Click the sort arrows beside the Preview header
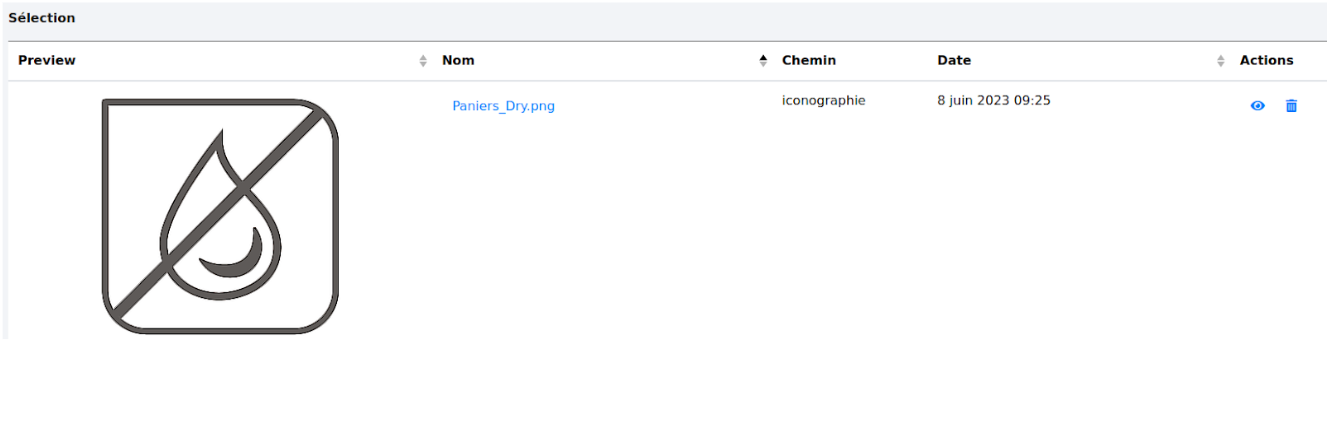Viewport: 1330px width, 436px height. [x=423, y=61]
